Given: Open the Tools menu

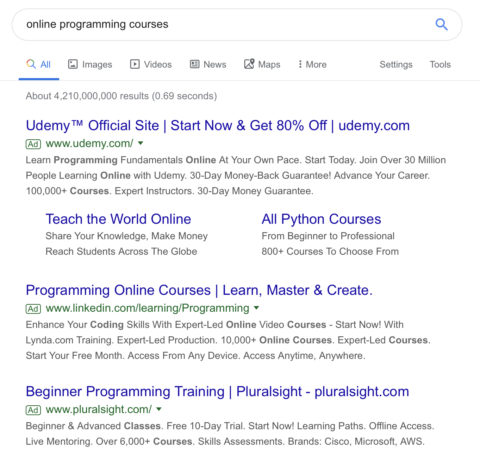Looking at the screenshot, I should coord(440,64).
